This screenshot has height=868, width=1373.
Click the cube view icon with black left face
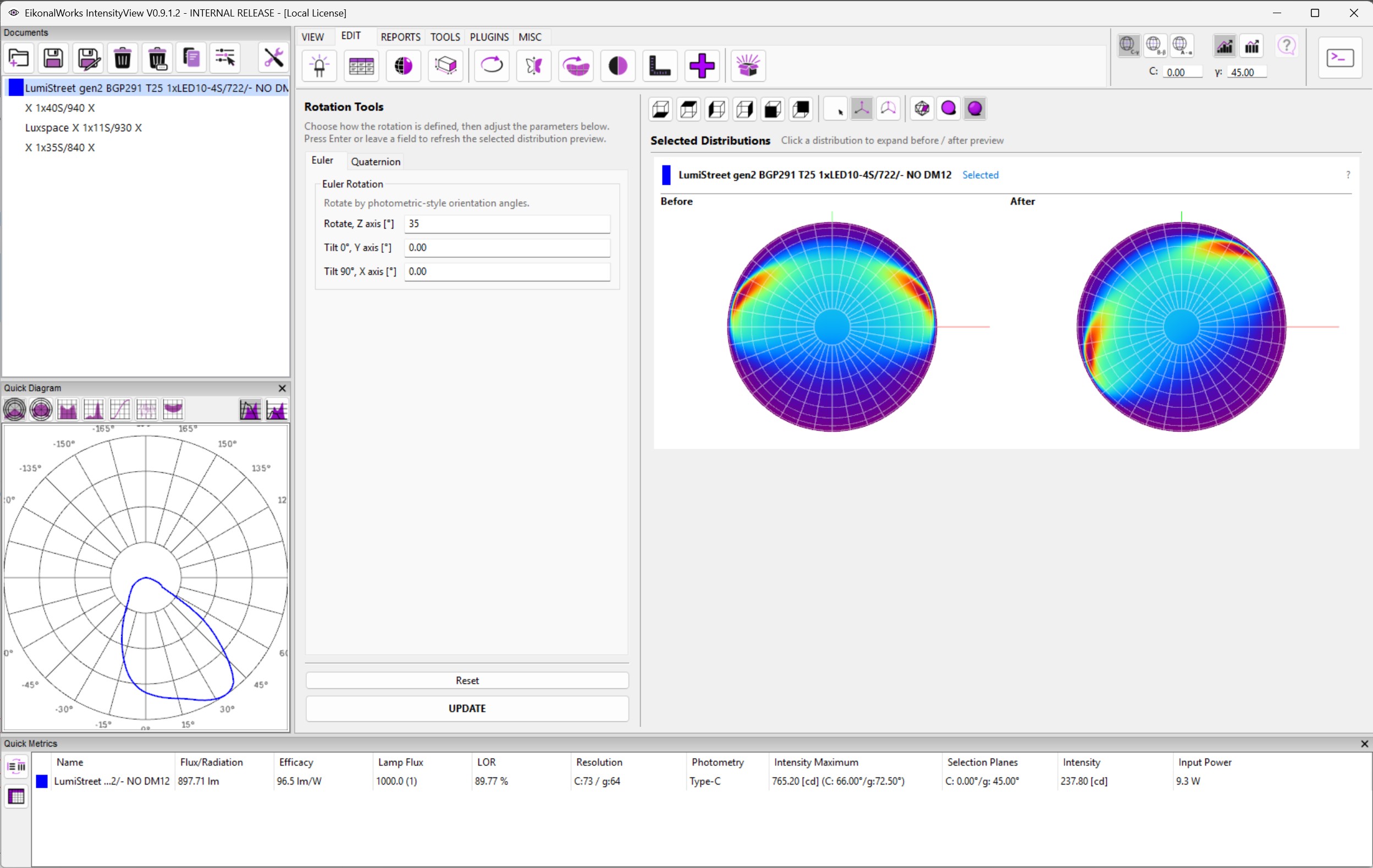tap(716, 109)
